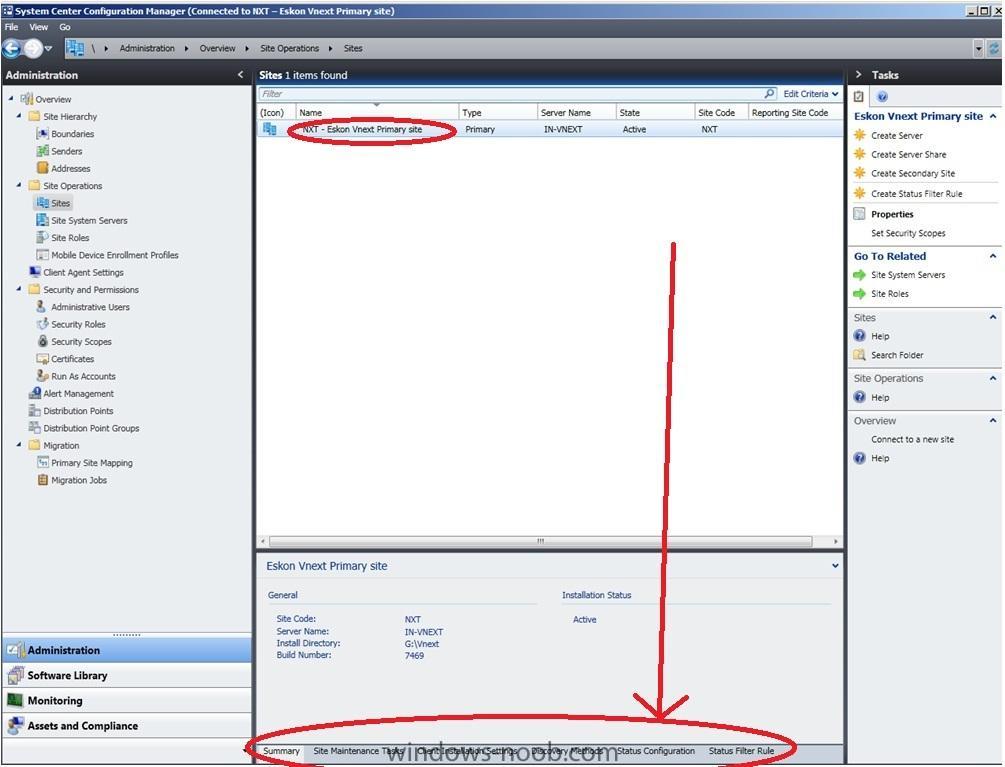
Task: Click Create Server Share task
Action: coord(908,154)
